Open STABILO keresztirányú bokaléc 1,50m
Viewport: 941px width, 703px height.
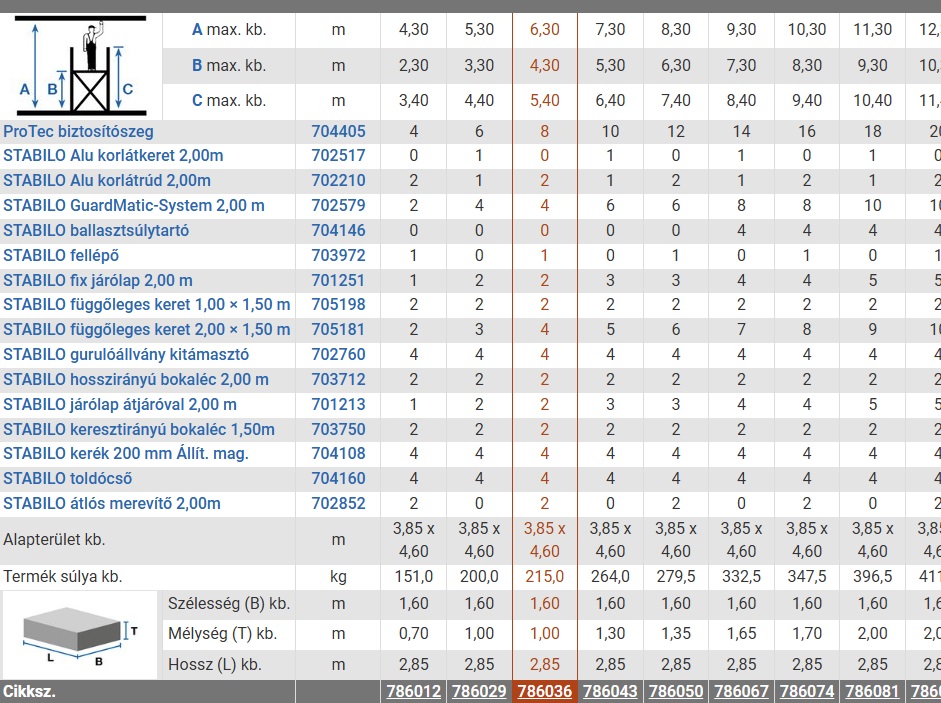coord(139,429)
